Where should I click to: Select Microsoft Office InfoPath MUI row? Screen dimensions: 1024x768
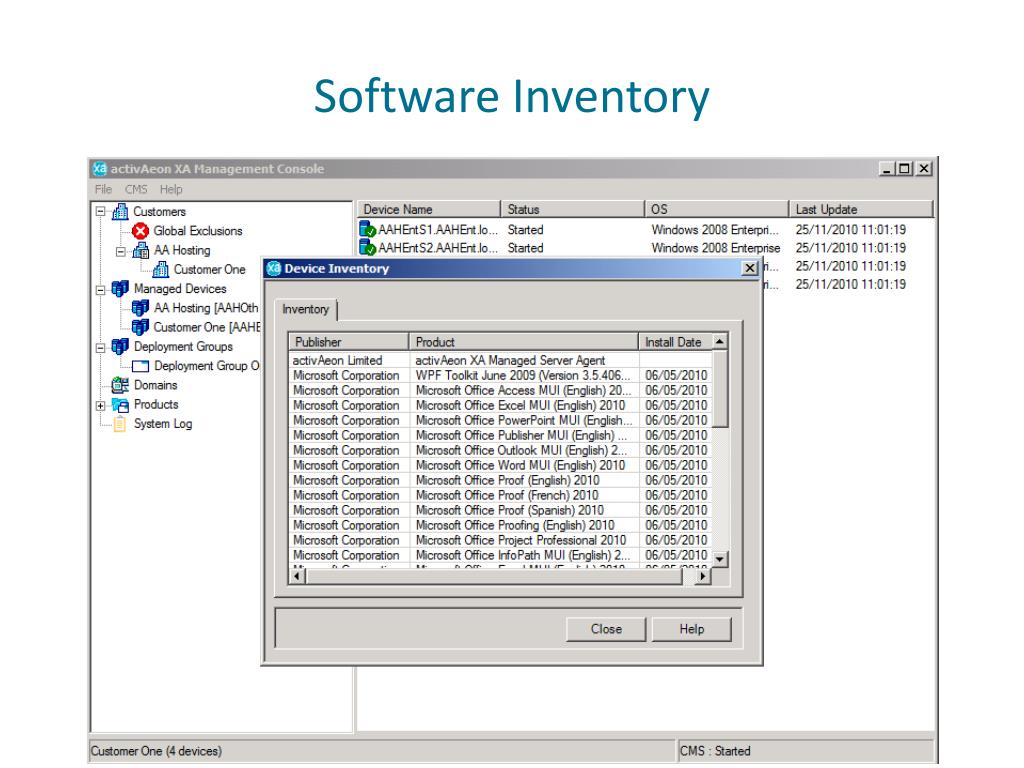coord(500,556)
